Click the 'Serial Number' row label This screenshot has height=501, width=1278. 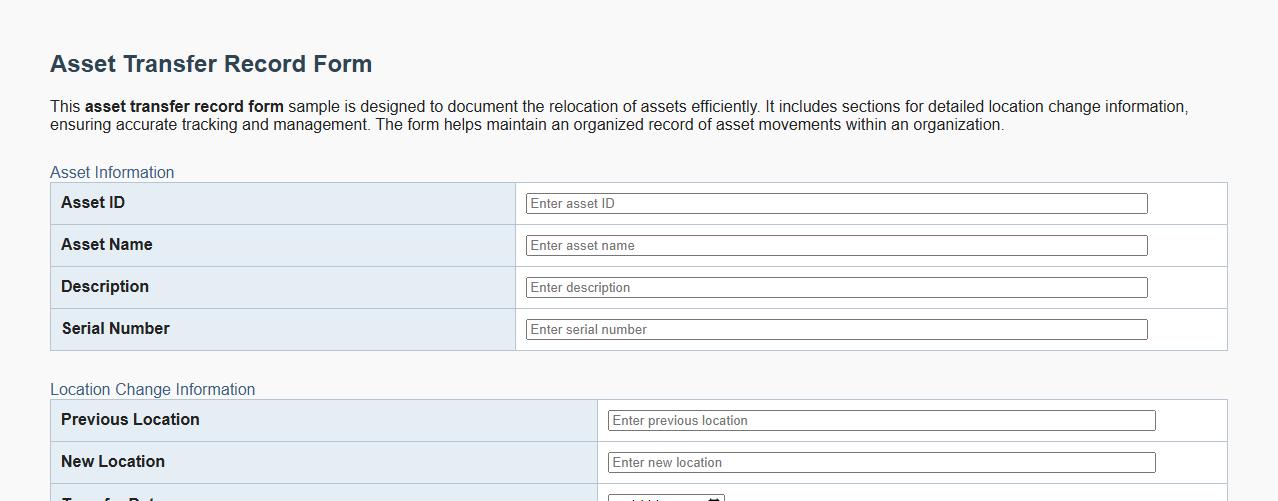click(116, 328)
